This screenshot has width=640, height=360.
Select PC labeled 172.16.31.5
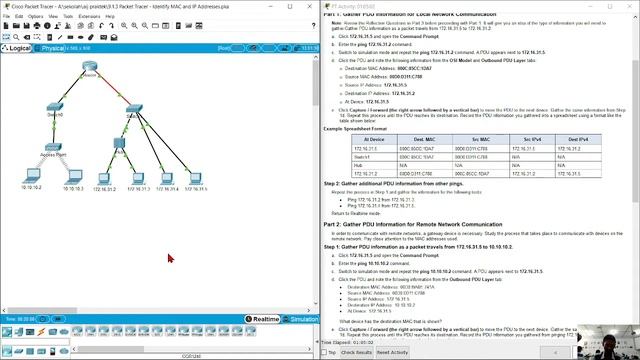(196, 178)
